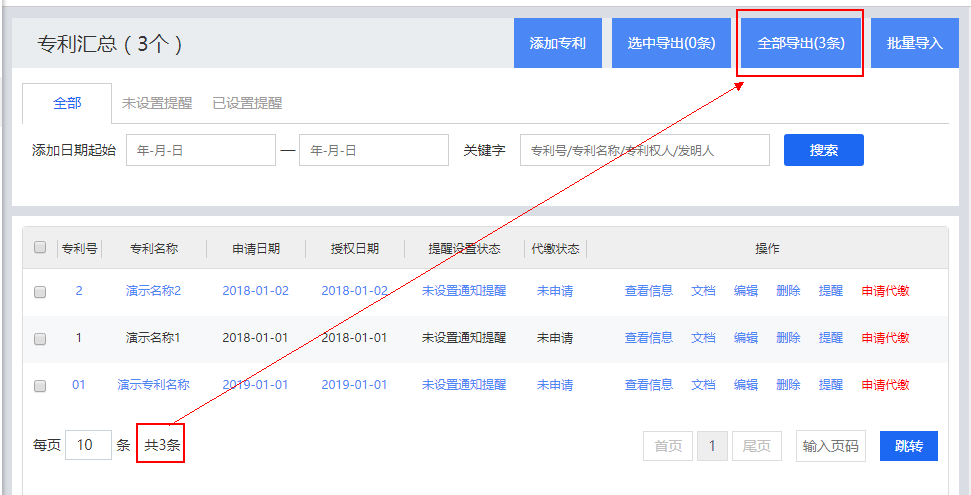Image resolution: width=971 pixels, height=495 pixels.
Task: Click 申请代缴 for 演示专利名称
Action: [x=885, y=385]
